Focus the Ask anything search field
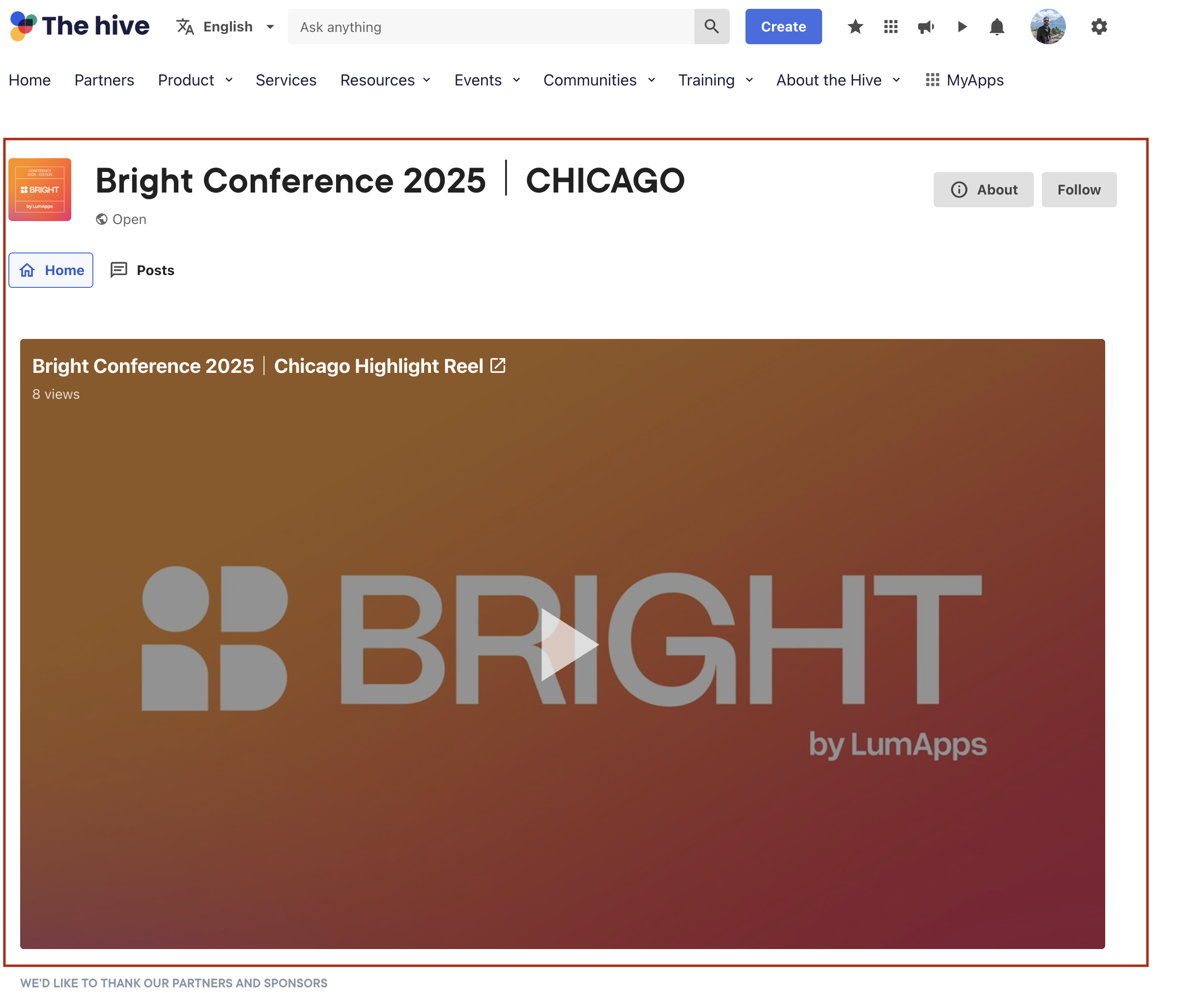 [491, 27]
